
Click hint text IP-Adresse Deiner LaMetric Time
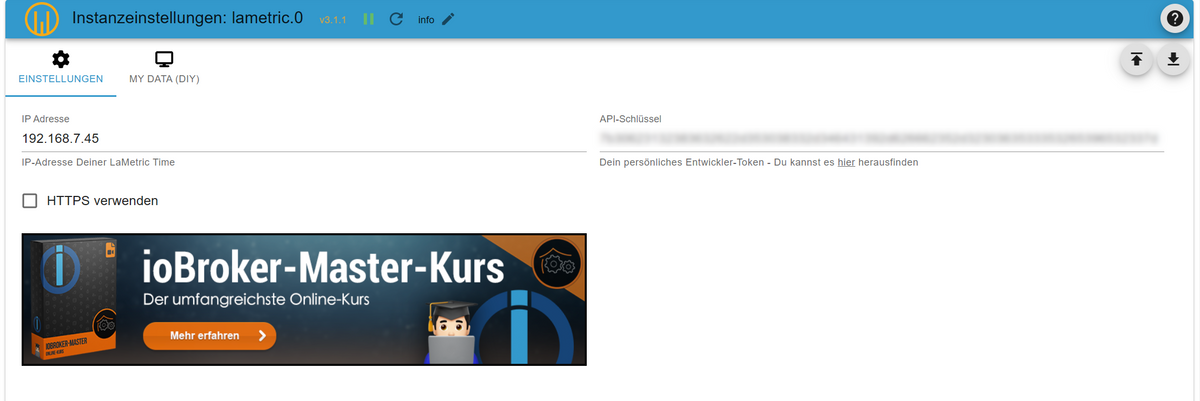(99, 162)
